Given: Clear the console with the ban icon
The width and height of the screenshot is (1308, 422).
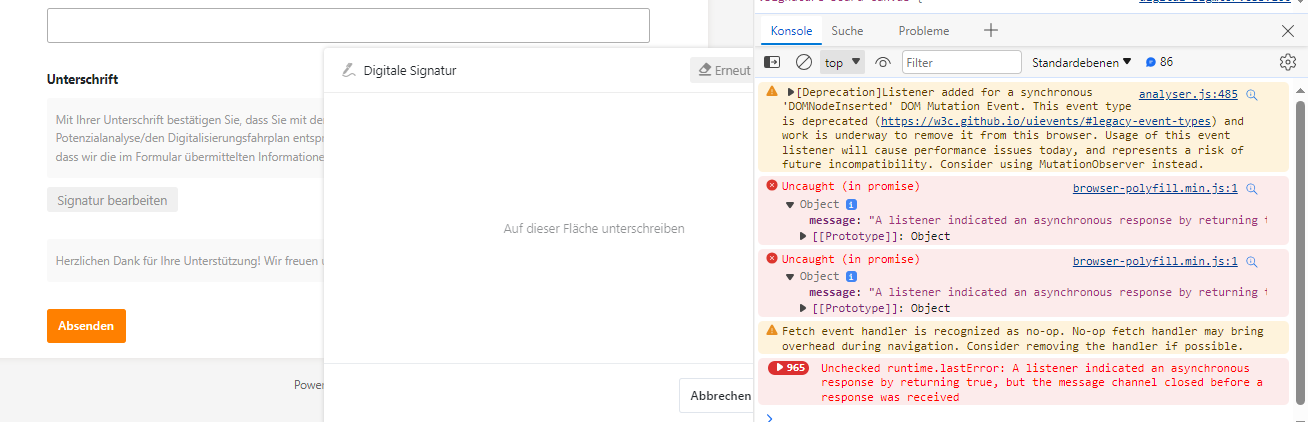Looking at the screenshot, I should (x=803, y=62).
